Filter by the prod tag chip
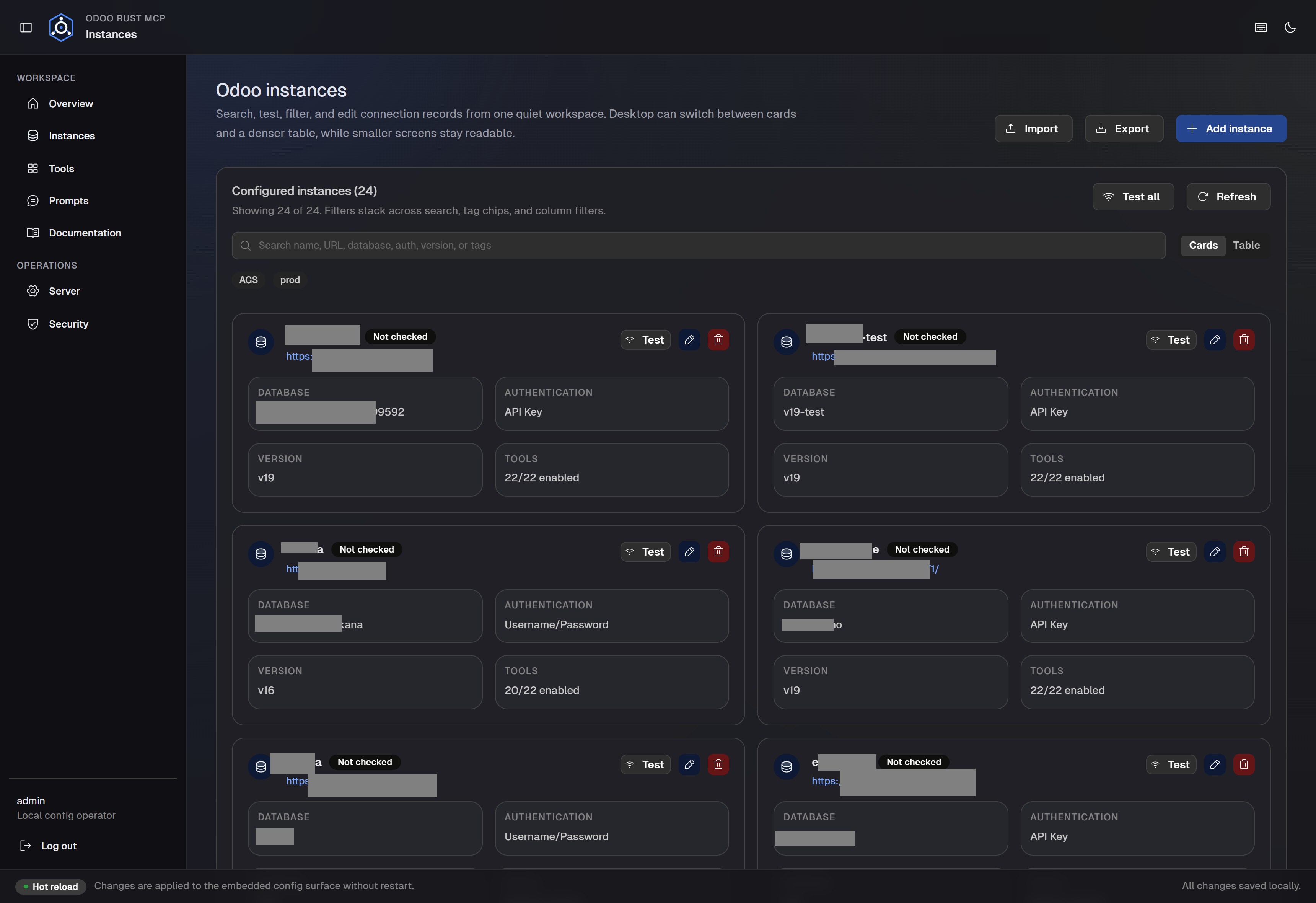This screenshot has width=1316, height=903. click(x=290, y=280)
